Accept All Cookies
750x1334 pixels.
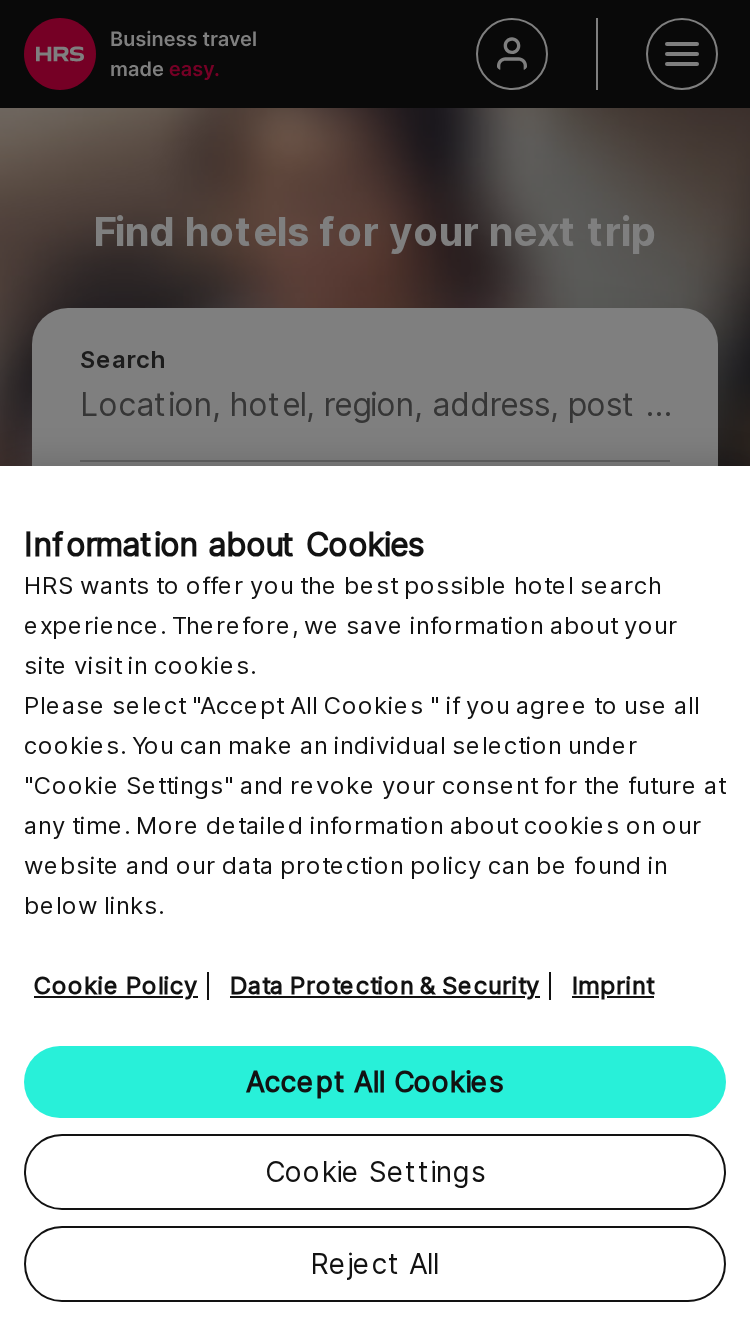[375, 1082]
